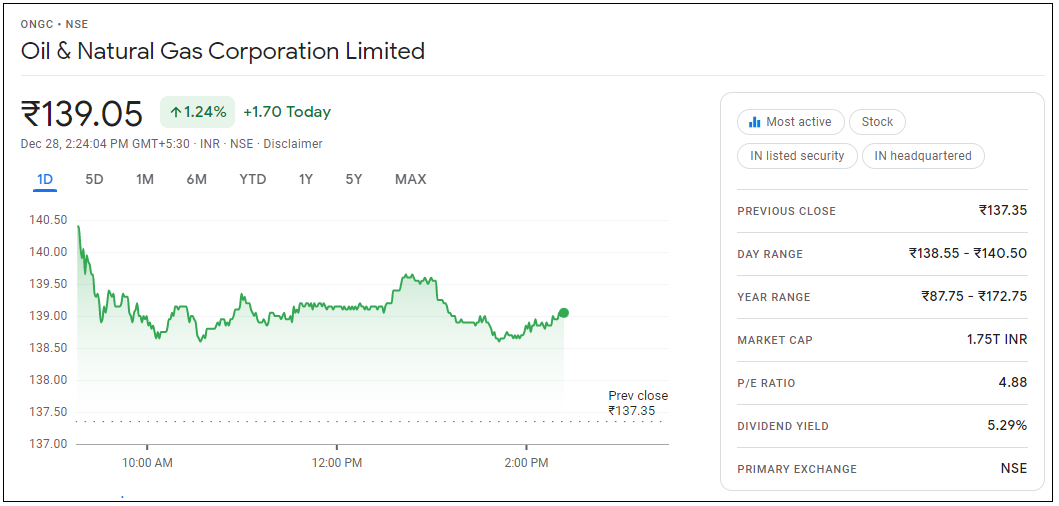Click the P/E RATIO label
This screenshot has width=1059, height=506.
tap(767, 384)
